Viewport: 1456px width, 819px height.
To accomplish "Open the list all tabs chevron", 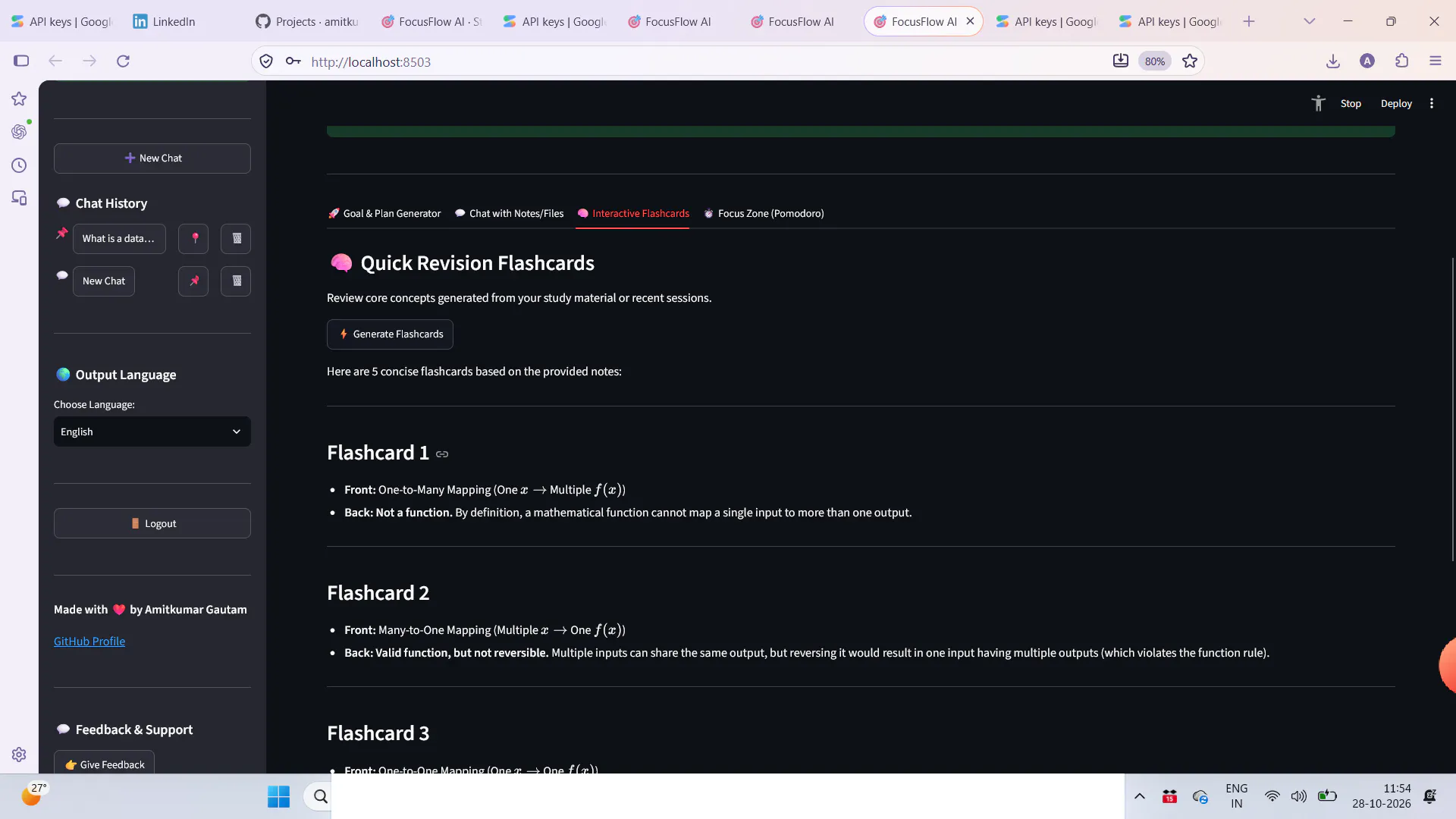I will pyautogui.click(x=1309, y=21).
